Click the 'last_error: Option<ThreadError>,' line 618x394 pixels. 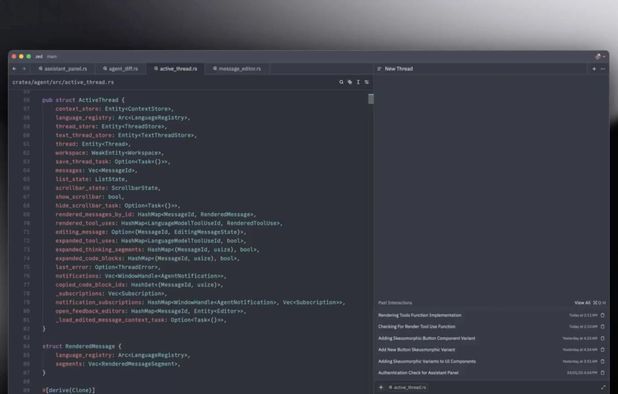point(108,267)
